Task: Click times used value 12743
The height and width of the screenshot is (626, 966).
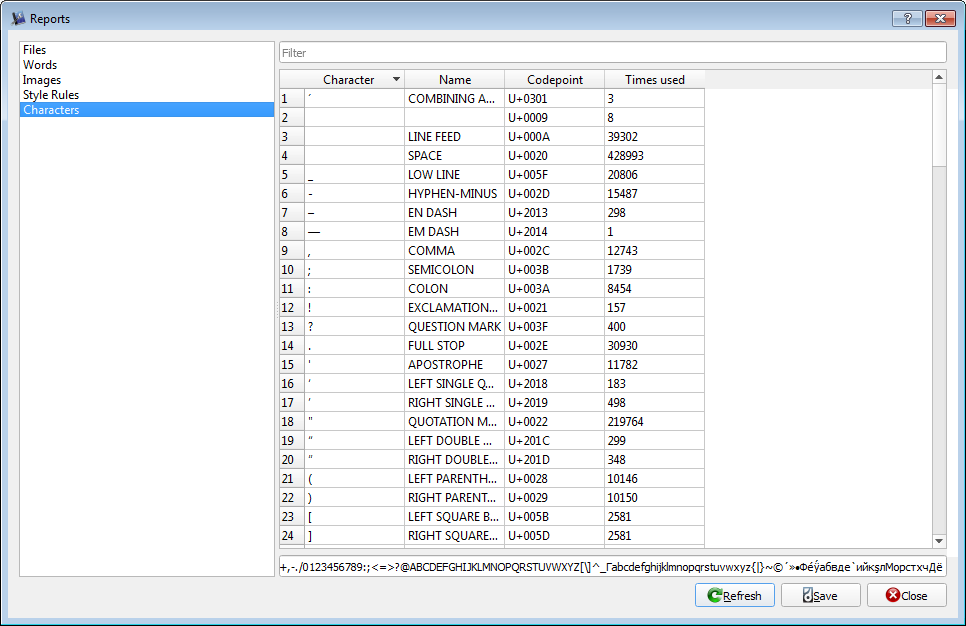Action: [654, 251]
